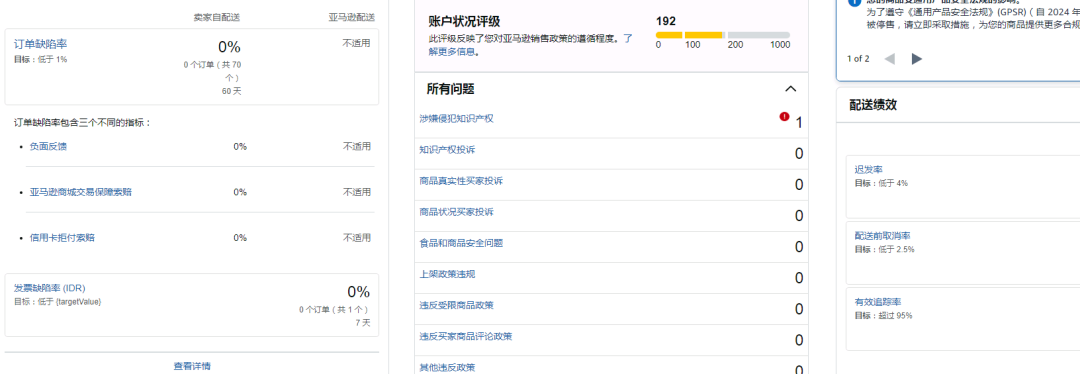
Task: Open 迟发率 metric link
Action: (869, 169)
